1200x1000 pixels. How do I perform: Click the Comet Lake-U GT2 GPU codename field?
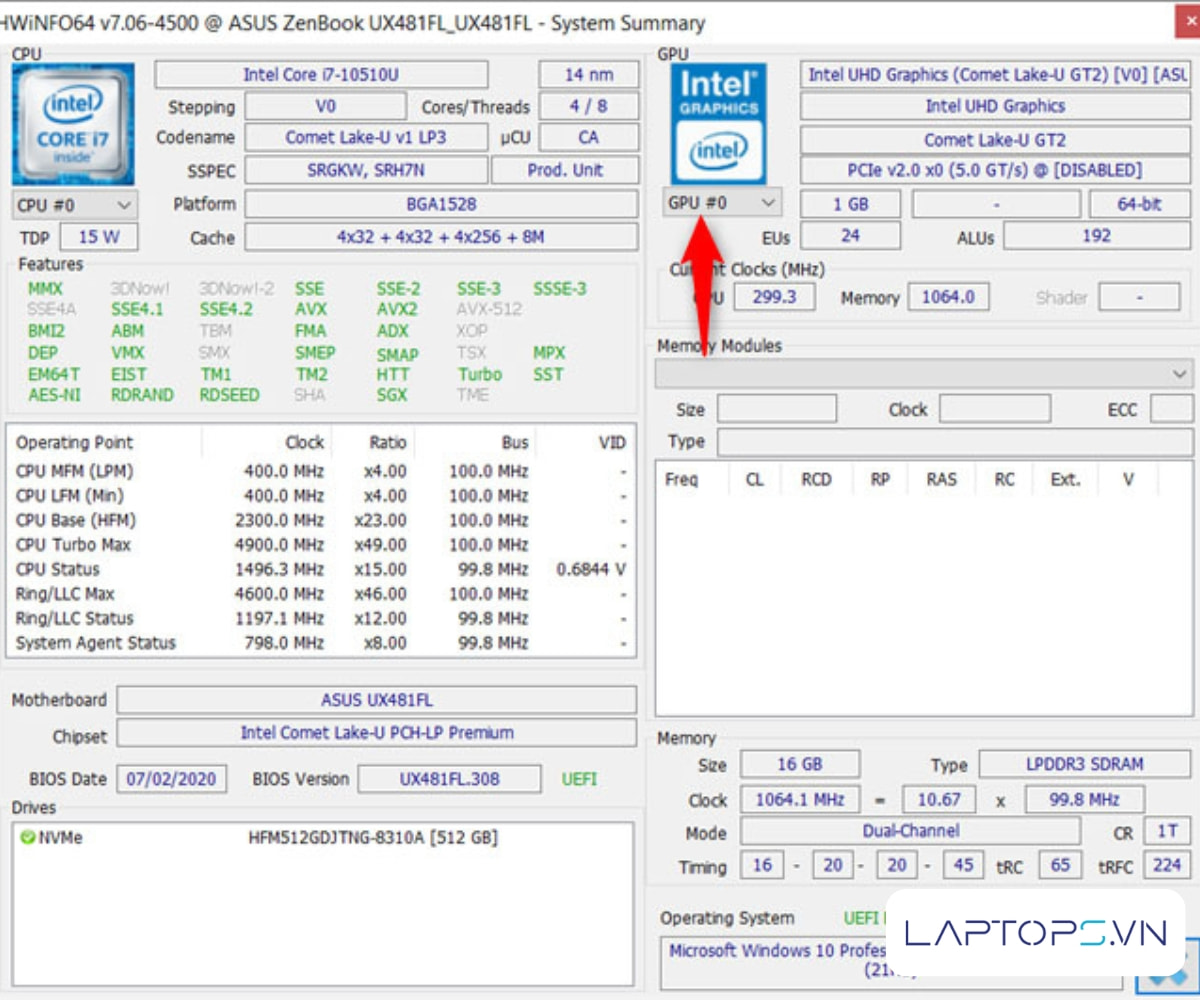point(995,140)
